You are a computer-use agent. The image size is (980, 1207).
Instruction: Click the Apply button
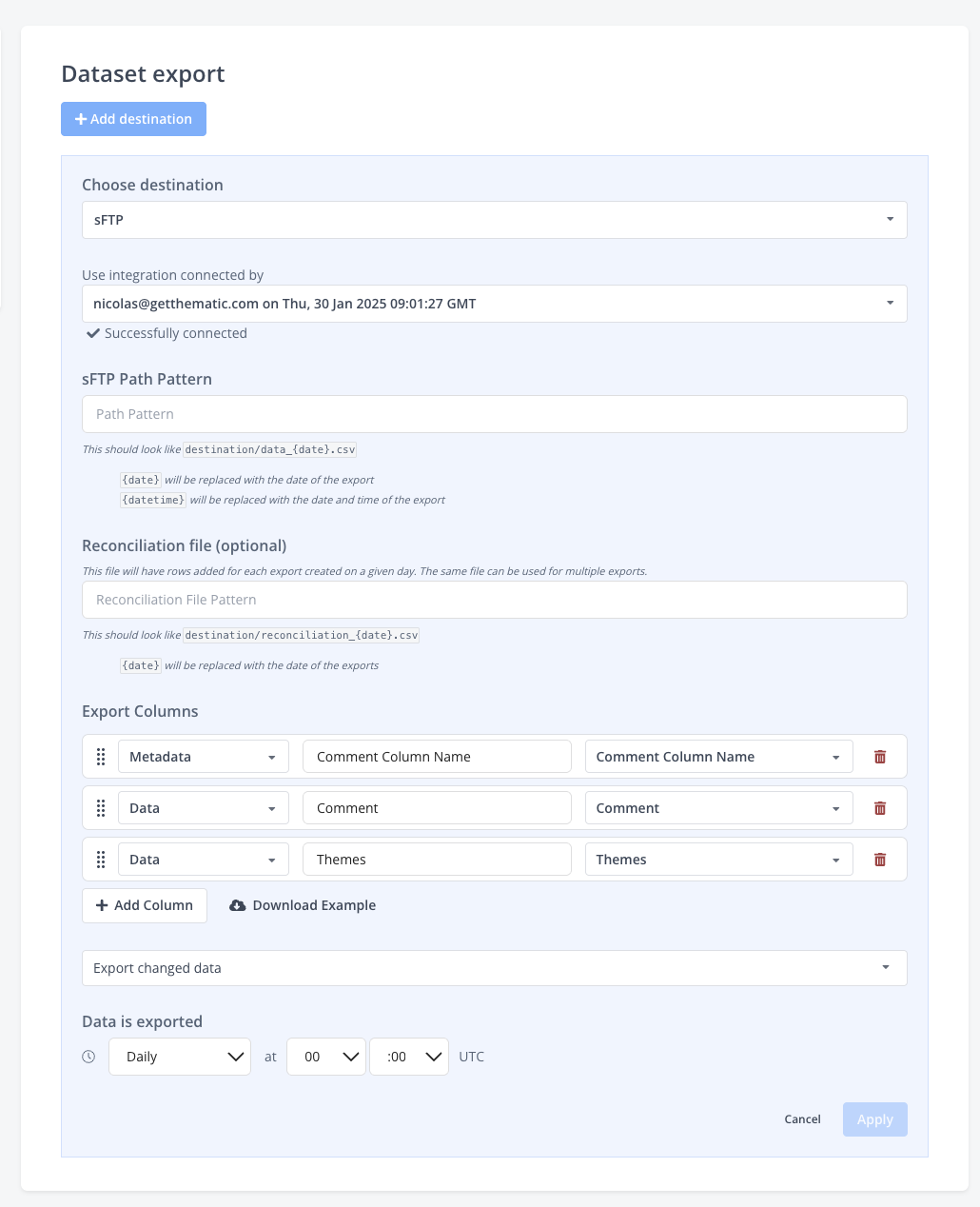(875, 1119)
